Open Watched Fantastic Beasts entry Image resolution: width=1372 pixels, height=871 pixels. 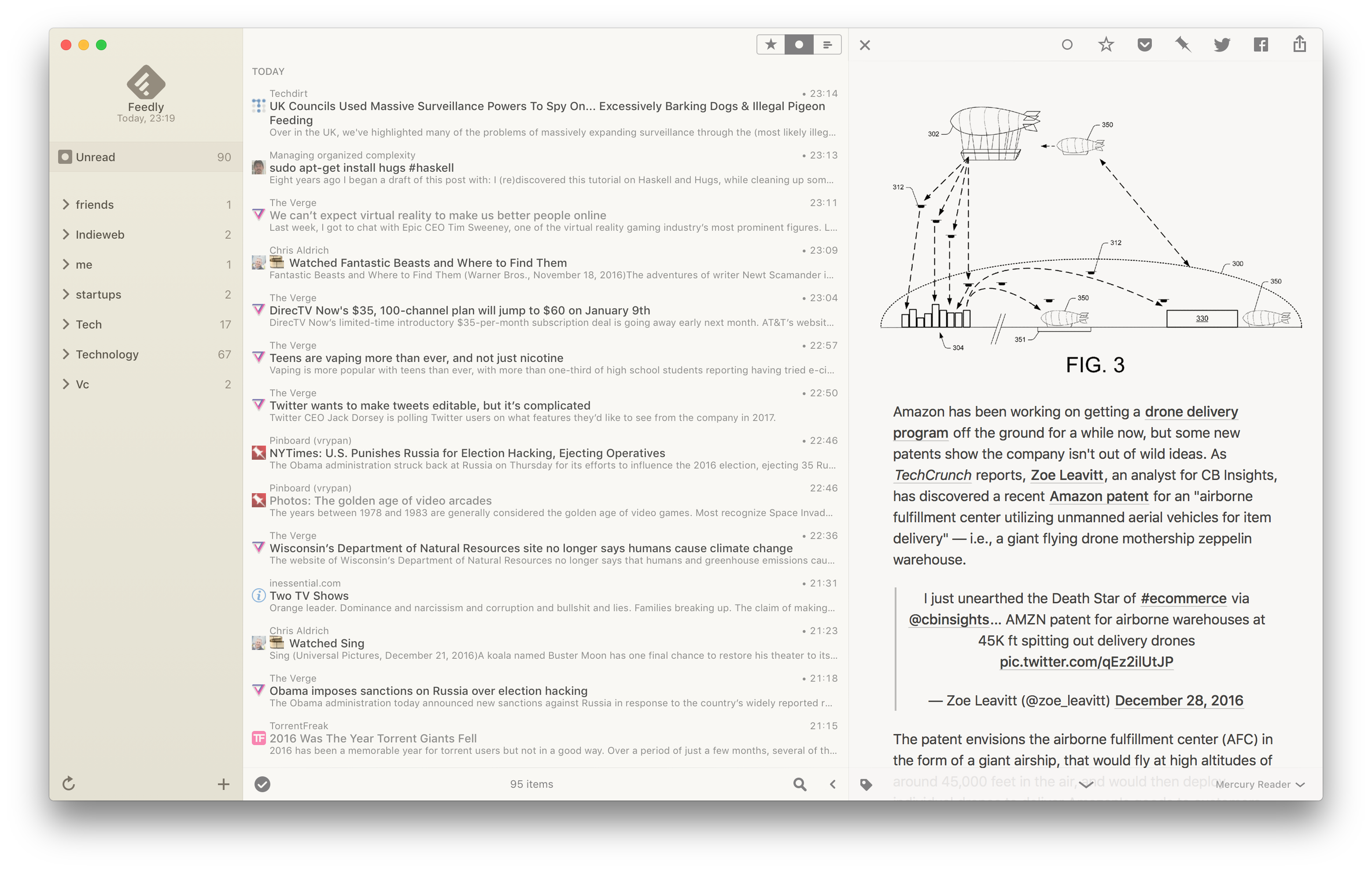click(545, 262)
